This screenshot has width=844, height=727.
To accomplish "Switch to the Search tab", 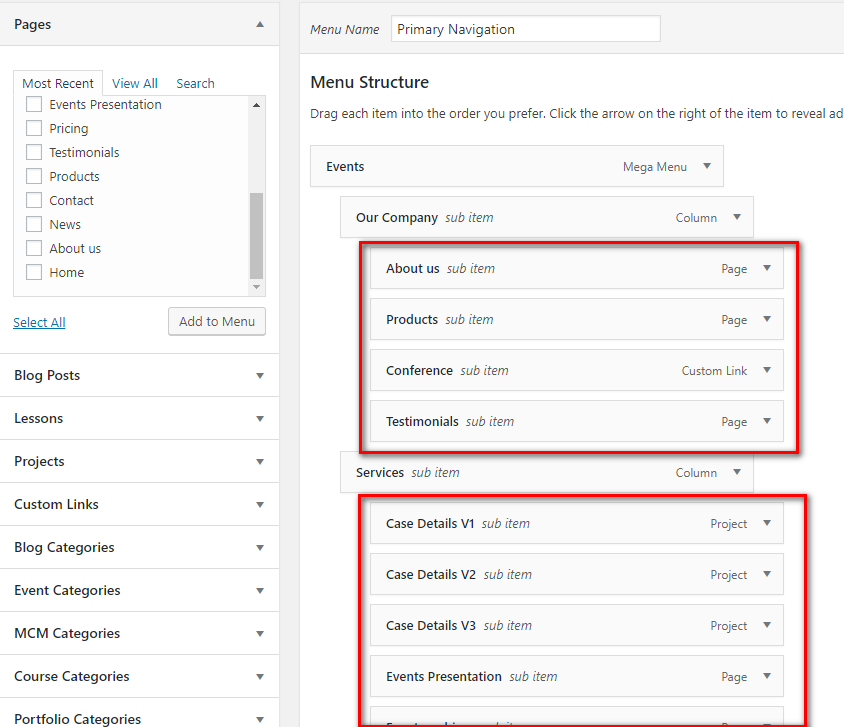I will click(195, 84).
